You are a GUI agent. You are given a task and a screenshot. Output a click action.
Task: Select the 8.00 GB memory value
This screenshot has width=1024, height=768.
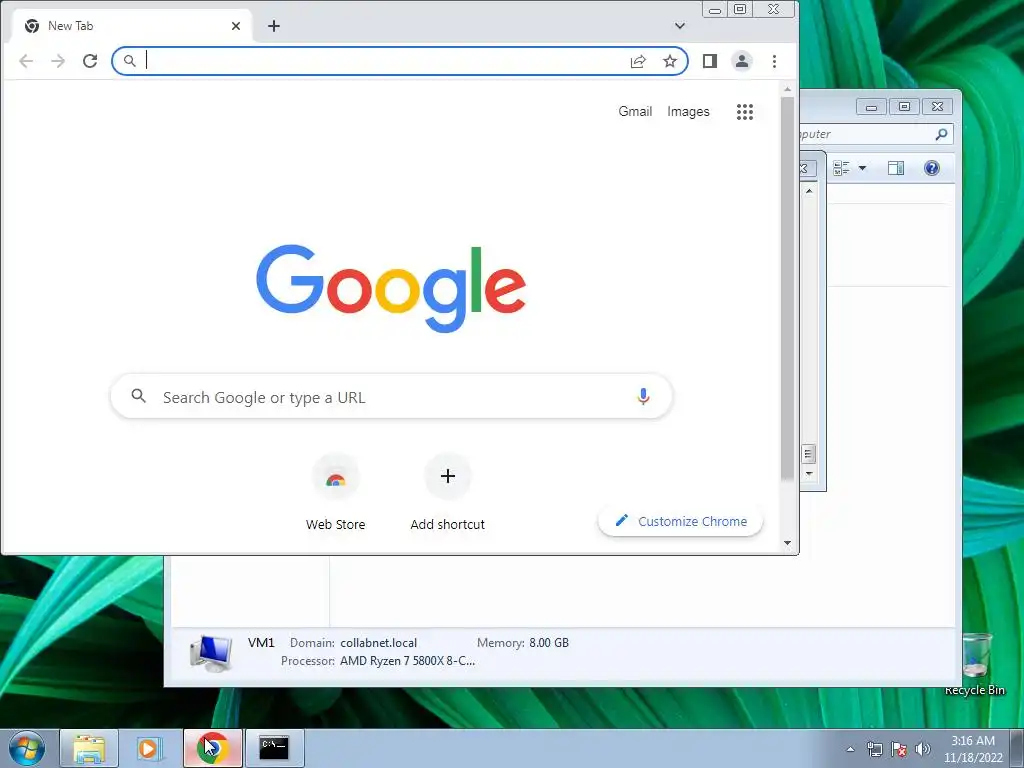click(549, 643)
